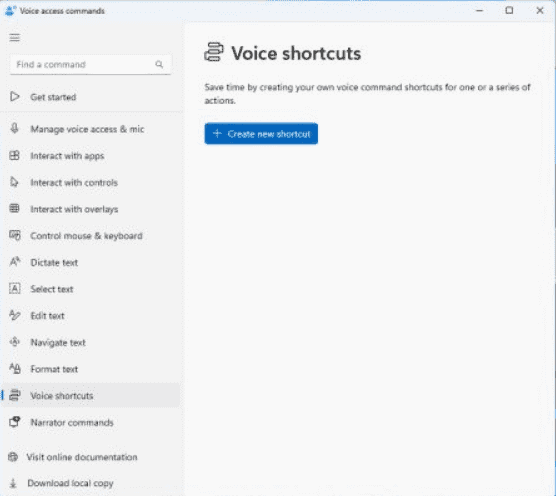Image resolution: width=556 pixels, height=496 pixels.
Task: Open the Get started section
Action: click(x=91, y=97)
